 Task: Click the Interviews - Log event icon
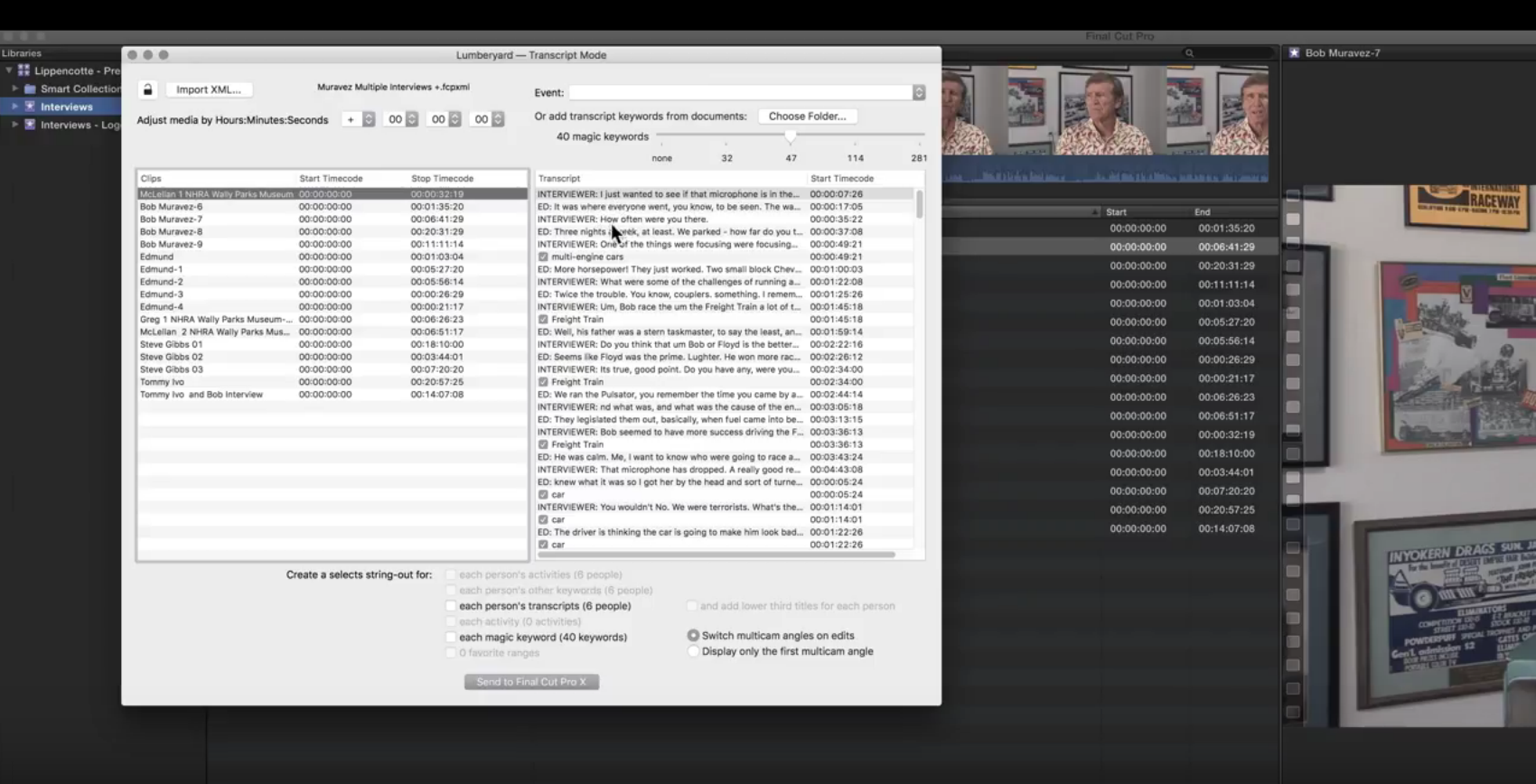30,125
